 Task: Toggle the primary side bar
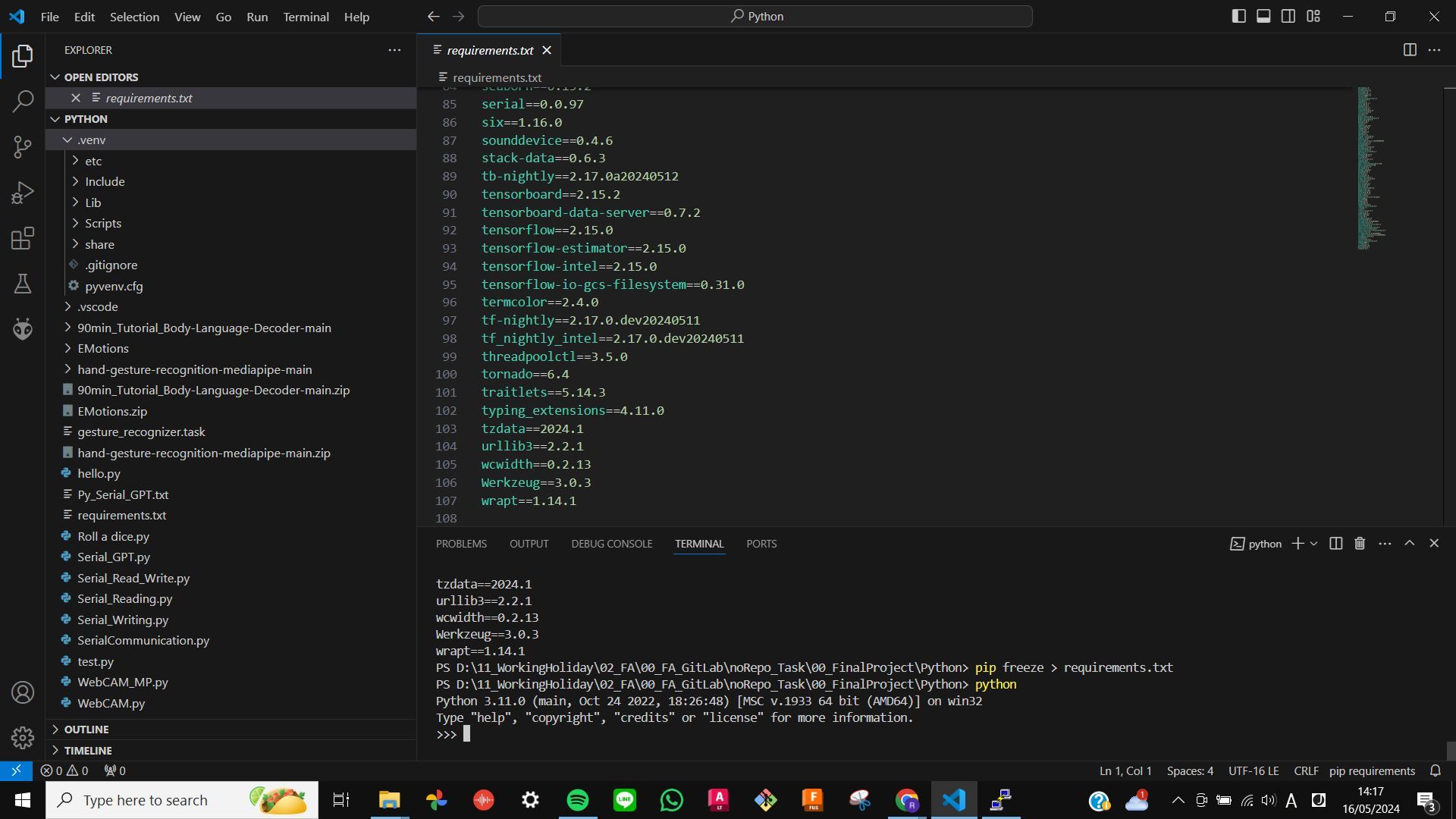pyautogui.click(x=1238, y=16)
